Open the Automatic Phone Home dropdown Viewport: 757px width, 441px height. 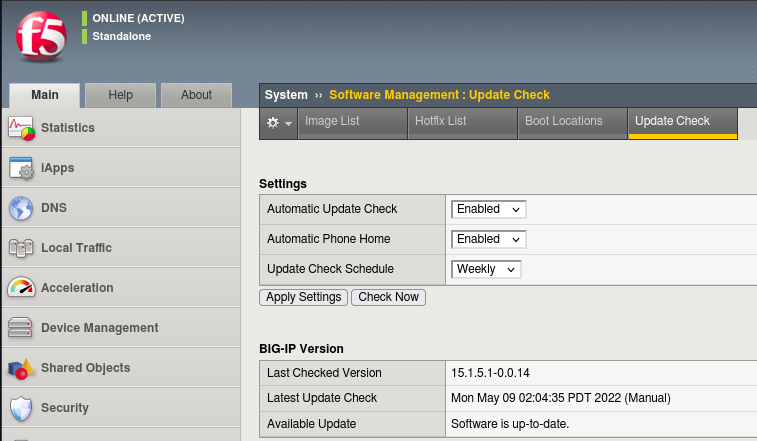(x=488, y=239)
